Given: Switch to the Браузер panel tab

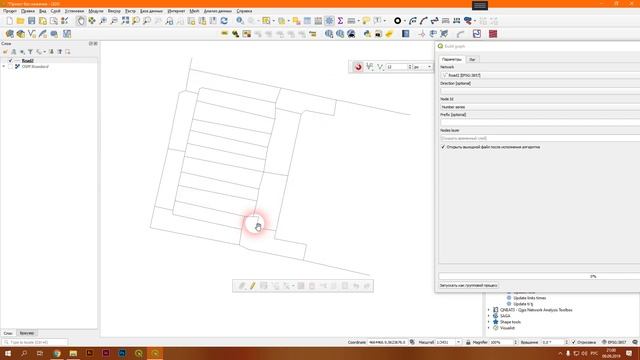Looking at the screenshot, I should click(27, 333).
